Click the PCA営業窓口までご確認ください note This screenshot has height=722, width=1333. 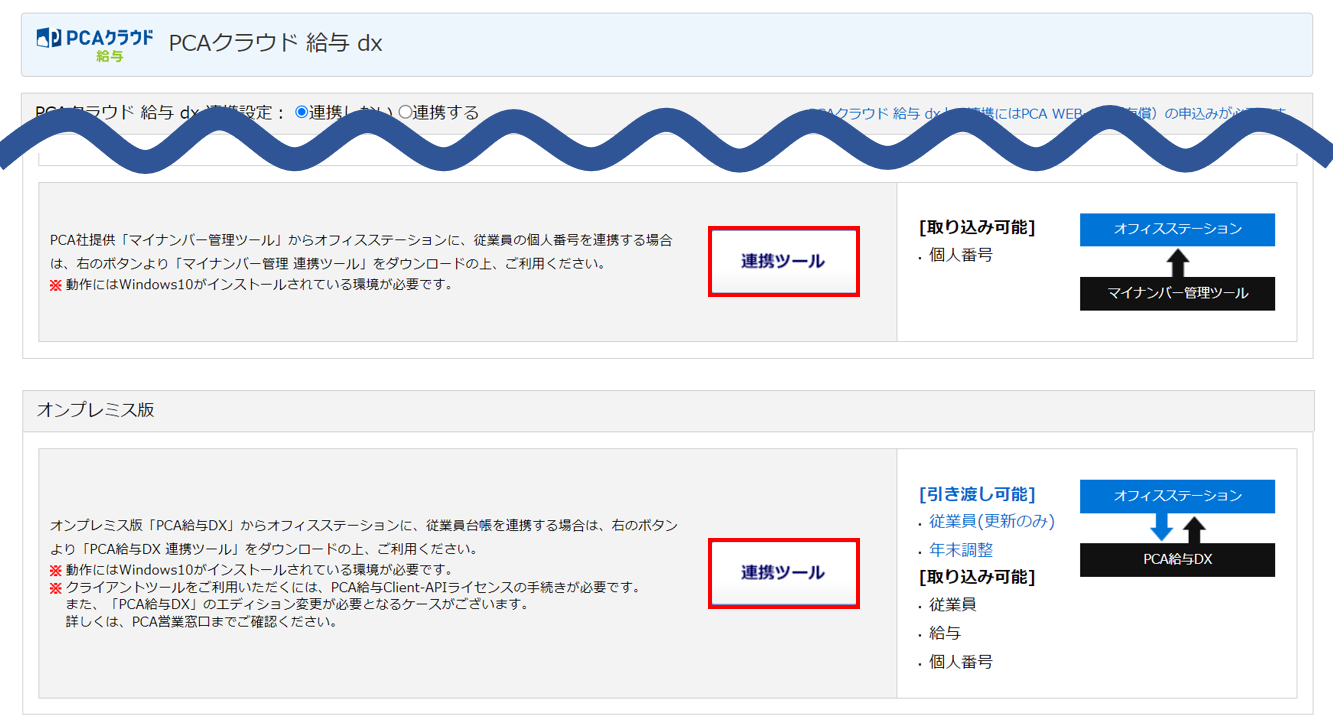pyautogui.click(x=201, y=622)
